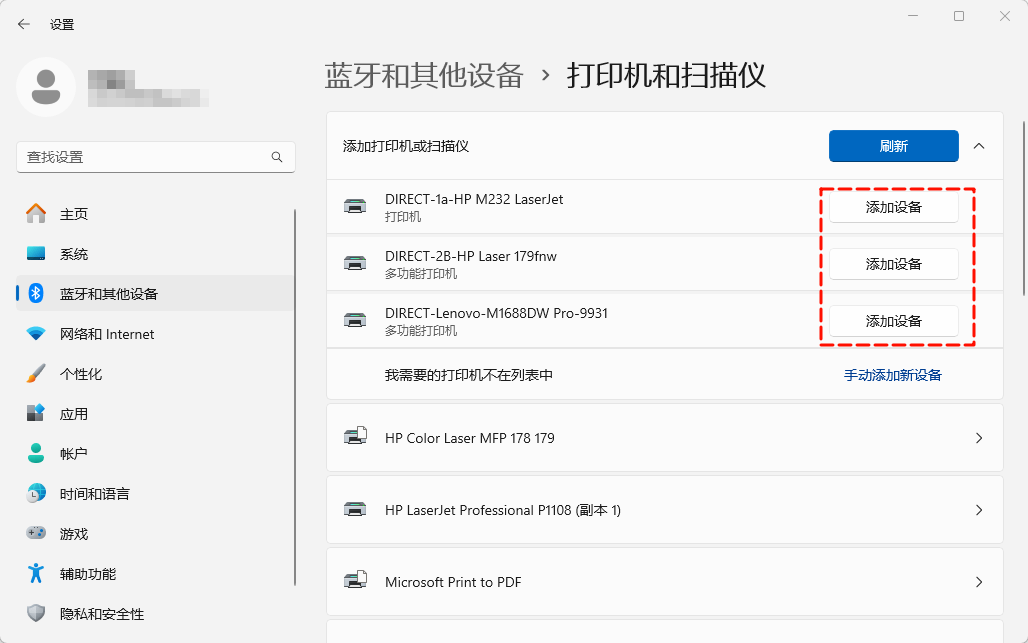Open the 个性化 paintbrush icon

coord(36,374)
